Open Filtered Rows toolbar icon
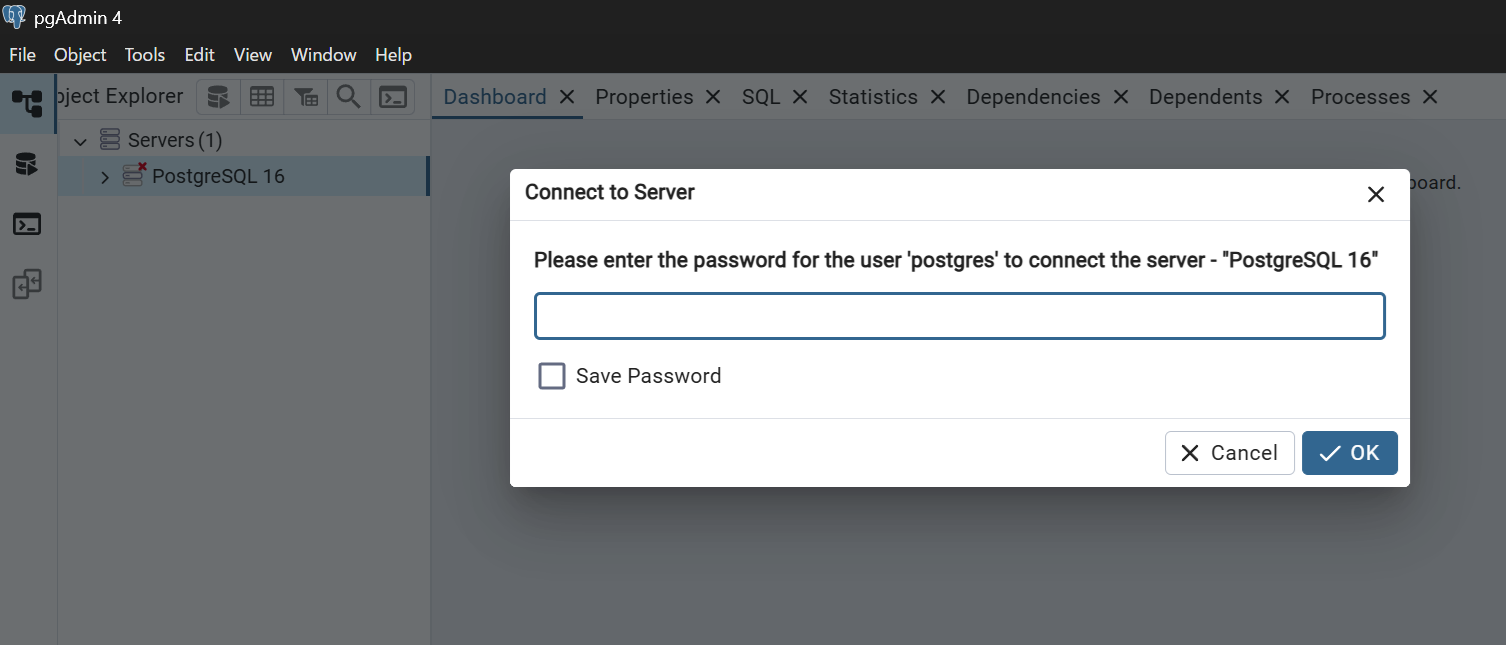 [306, 97]
